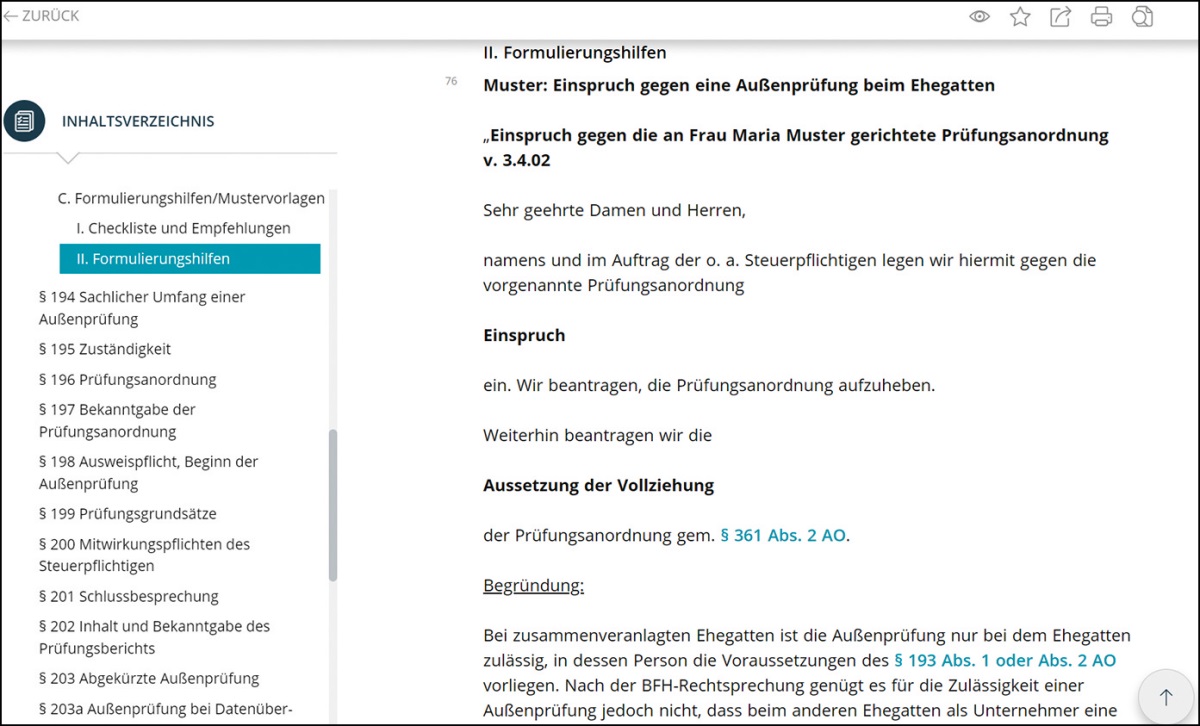
Task: Navigate to § 195 Zuständigkeit
Action: tap(105, 349)
